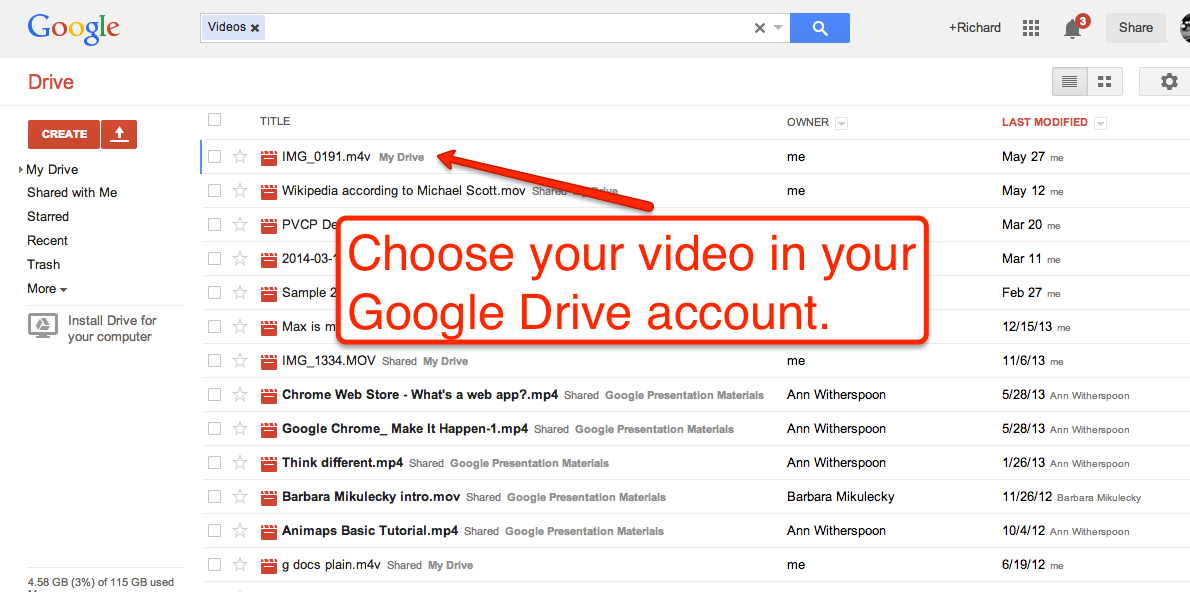Open the OWNER column dropdown
The width and height of the screenshot is (1190, 592).
coord(842,123)
